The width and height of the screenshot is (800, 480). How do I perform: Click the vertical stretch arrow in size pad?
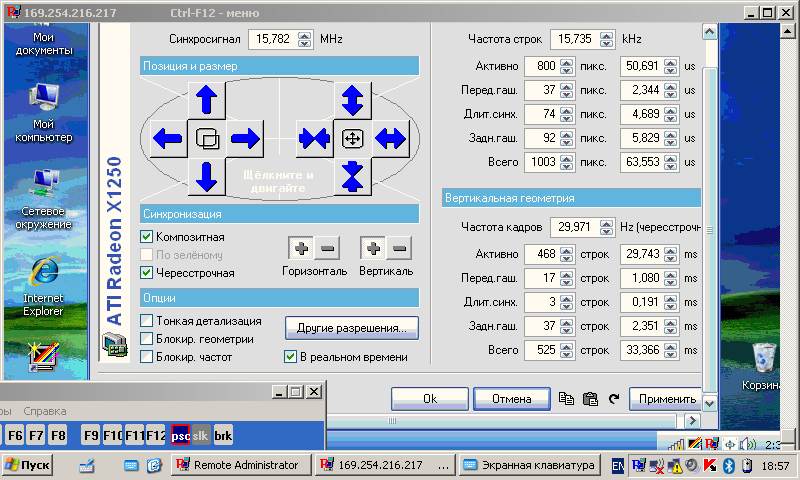(x=352, y=99)
